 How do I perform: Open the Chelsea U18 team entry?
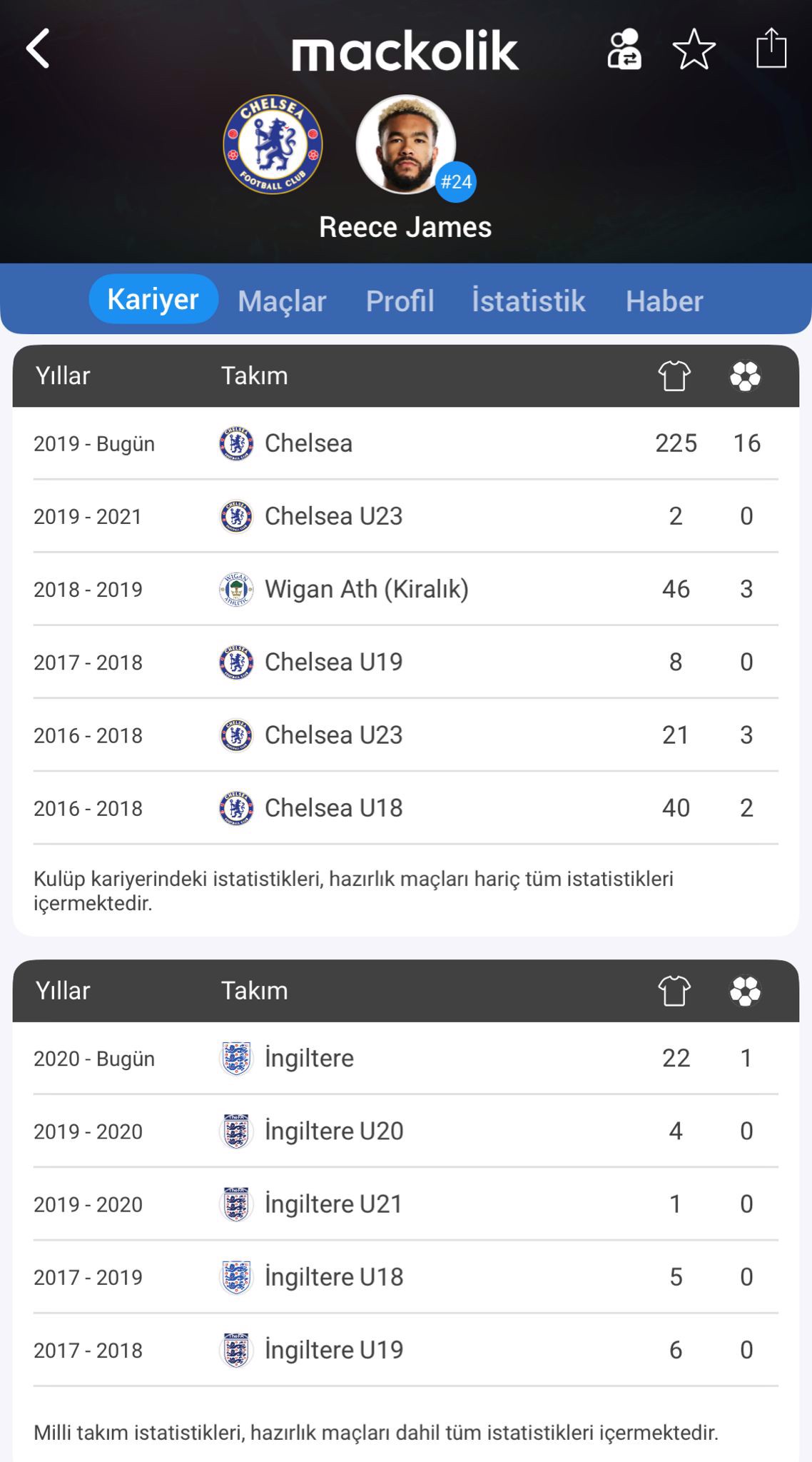(x=333, y=808)
